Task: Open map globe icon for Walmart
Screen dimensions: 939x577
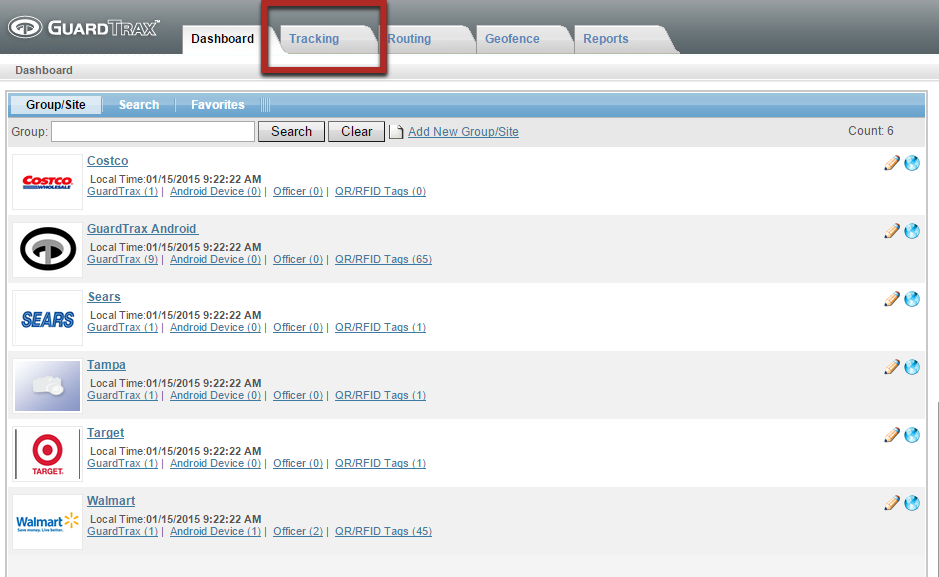Action: (912, 503)
